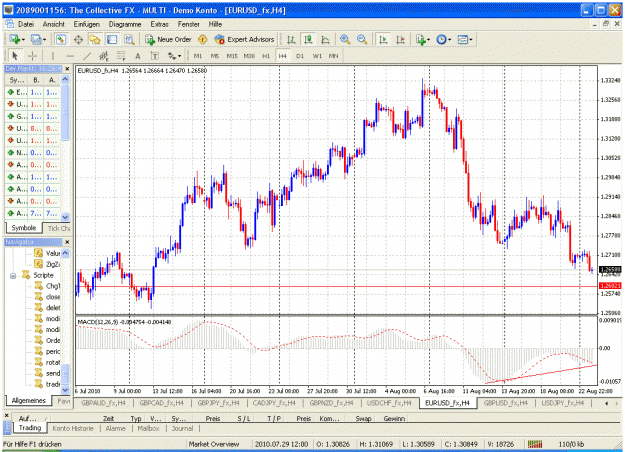Screen dimensions: 625x452
Task: Open the Tick Chart tab
Action: click(x=59, y=228)
